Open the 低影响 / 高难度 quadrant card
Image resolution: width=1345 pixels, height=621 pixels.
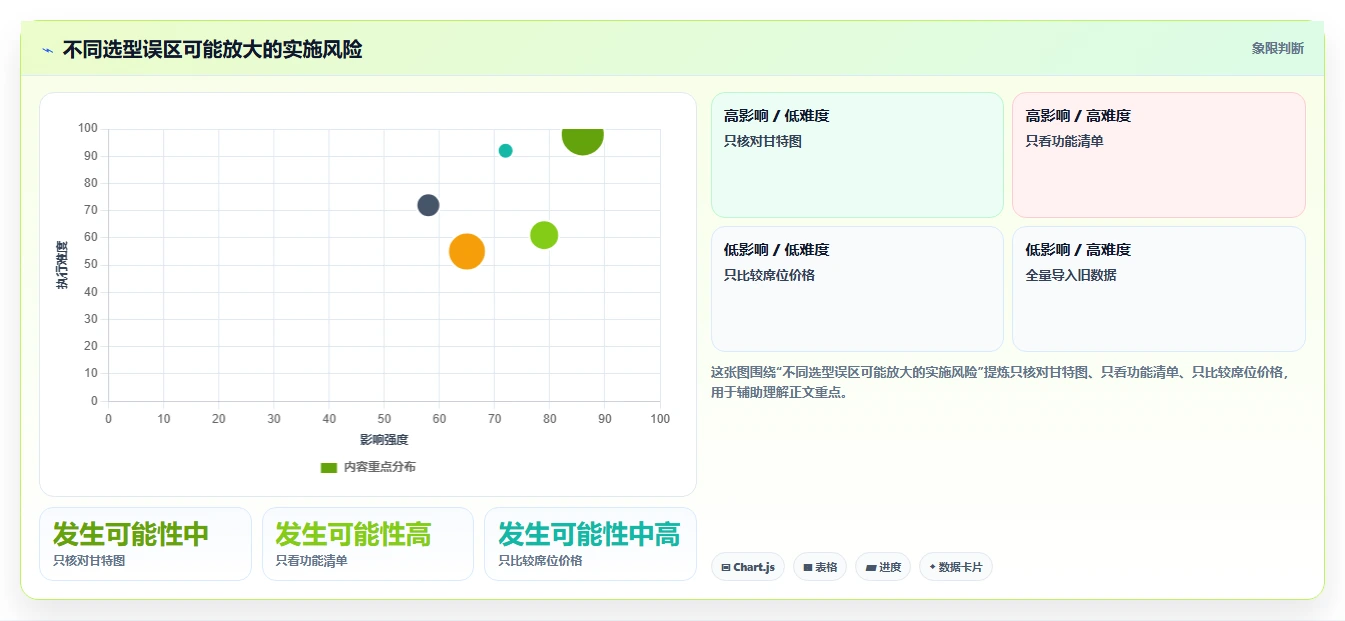1158,289
